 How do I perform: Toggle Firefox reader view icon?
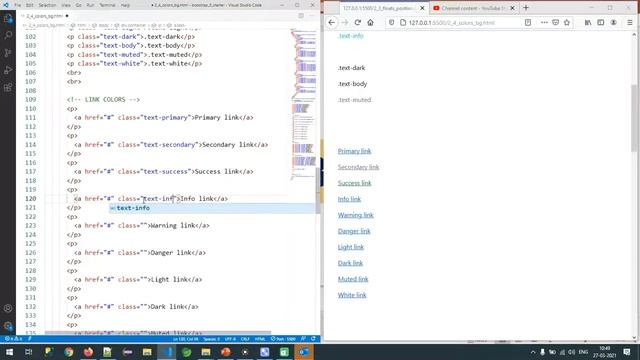pos(528,22)
